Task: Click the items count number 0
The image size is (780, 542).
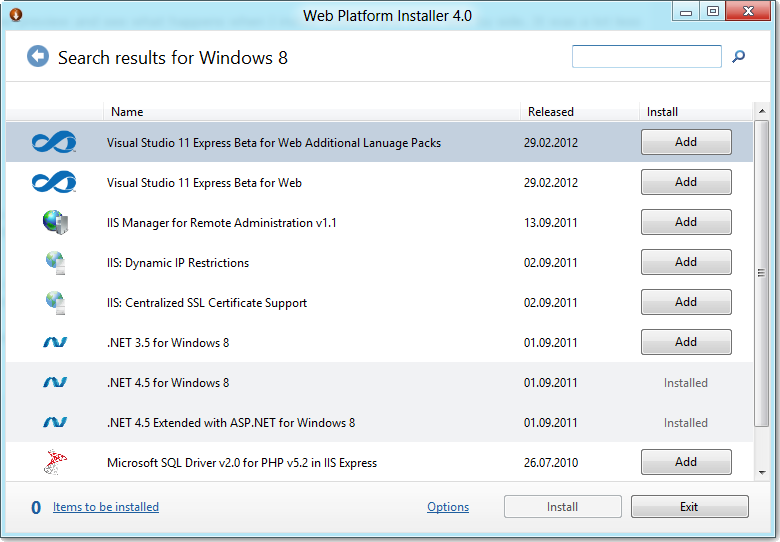Action: click(x=36, y=508)
